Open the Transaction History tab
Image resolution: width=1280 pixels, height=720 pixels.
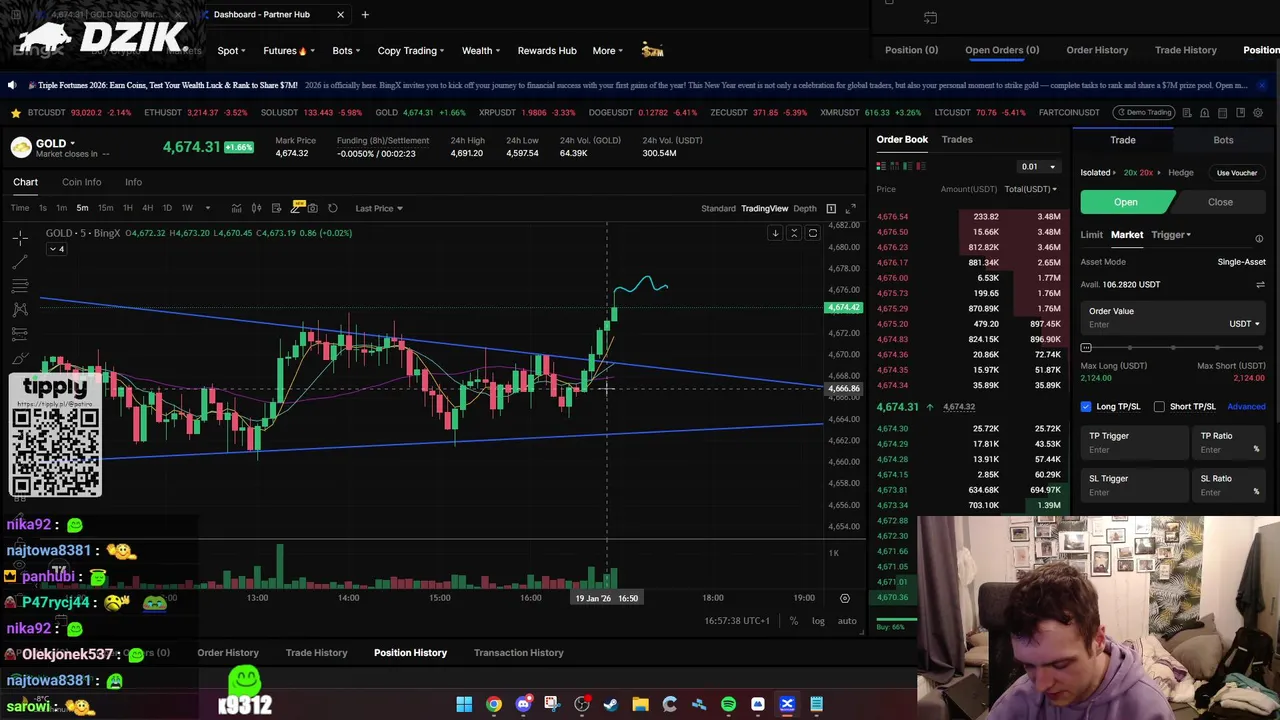click(518, 653)
